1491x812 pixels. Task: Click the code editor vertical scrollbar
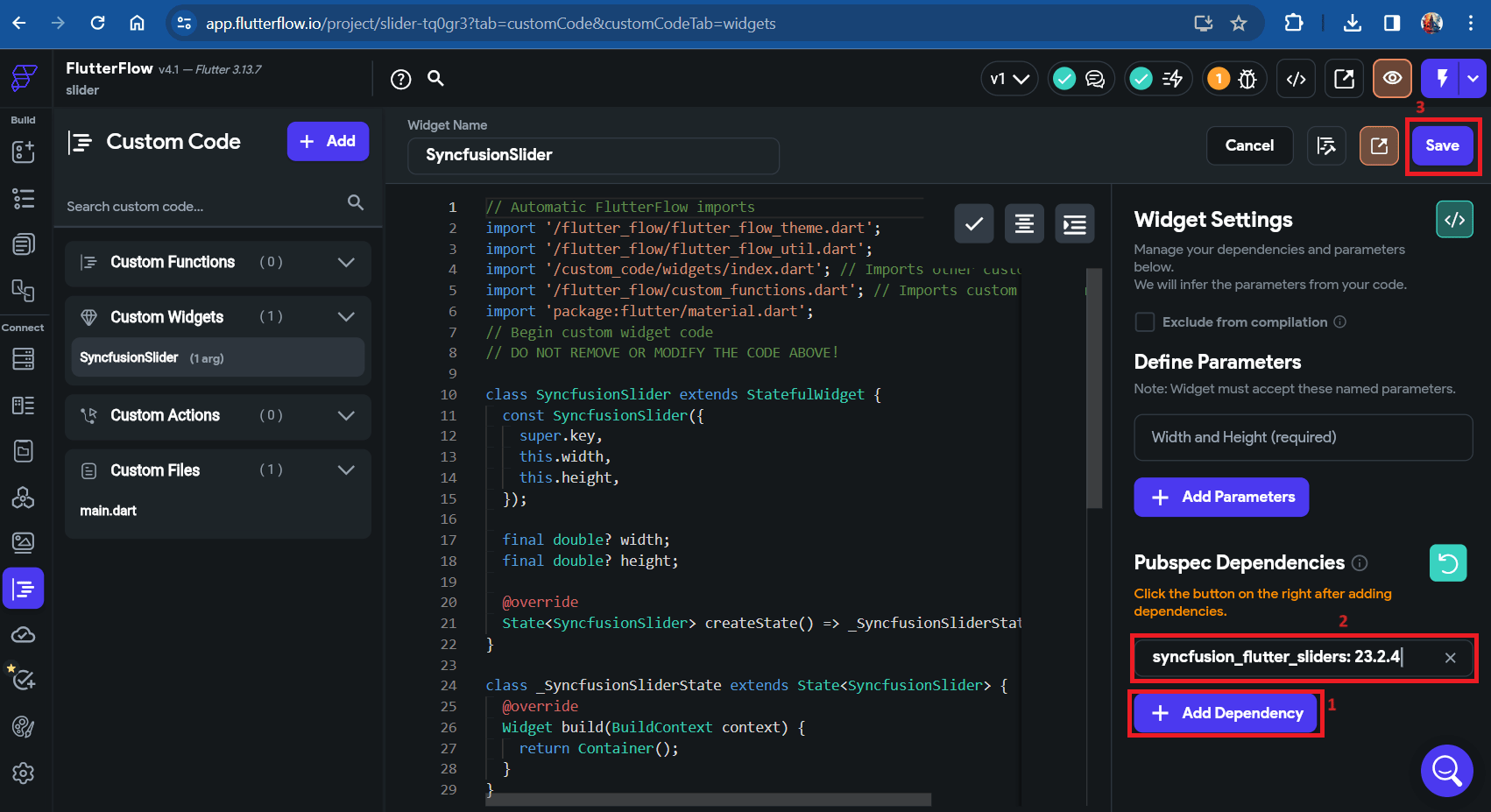point(1094,388)
